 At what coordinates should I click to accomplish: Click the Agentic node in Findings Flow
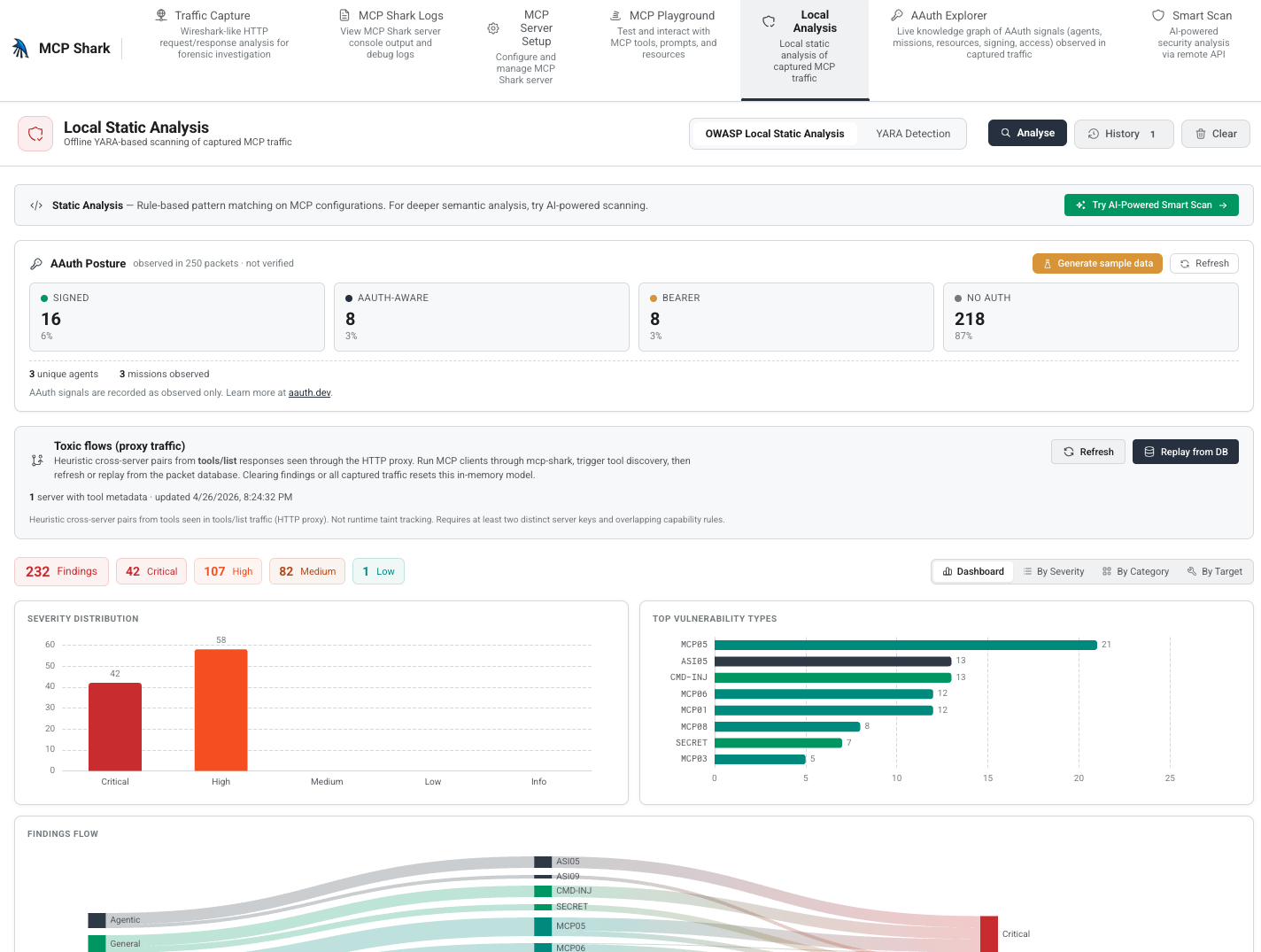click(97, 920)
